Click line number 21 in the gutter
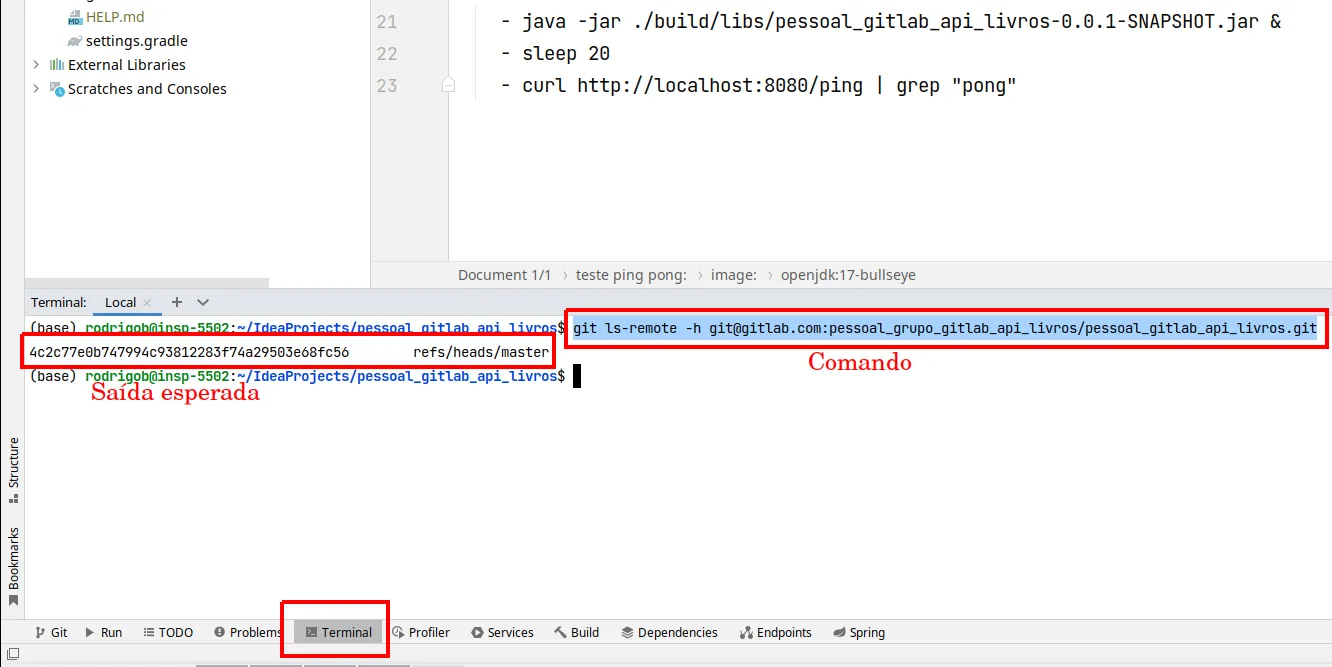The height and width of the screenshot is (667, 1332). point(387,22)
